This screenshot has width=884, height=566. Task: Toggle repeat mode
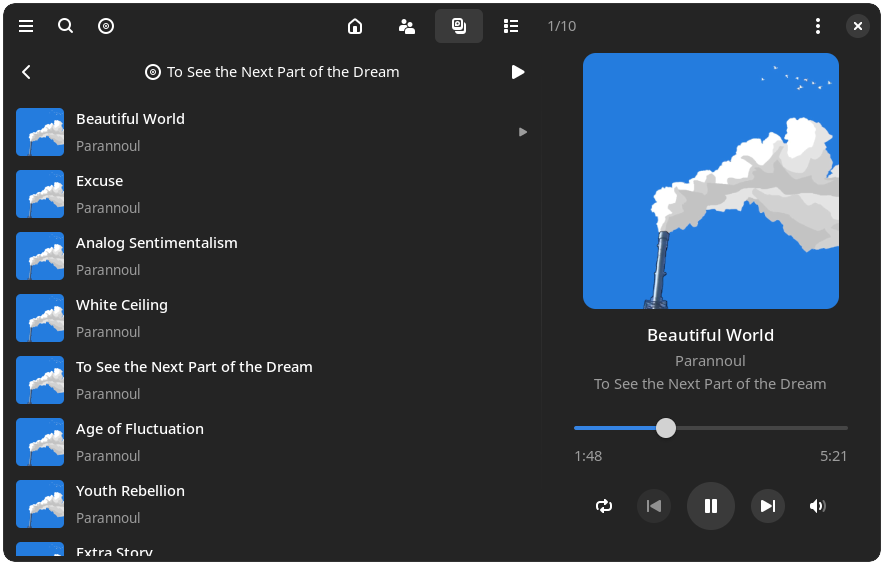click(x=604, y=506)
